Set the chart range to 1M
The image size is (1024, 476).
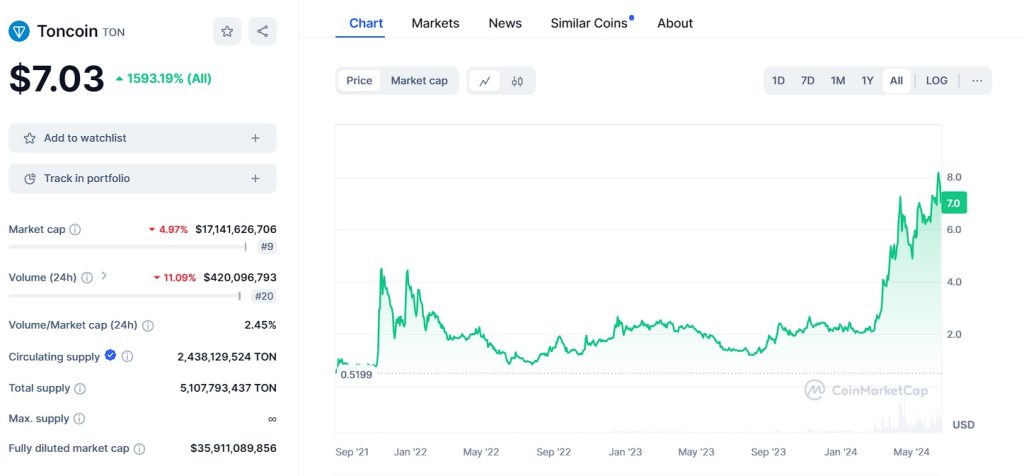(838, 81)
